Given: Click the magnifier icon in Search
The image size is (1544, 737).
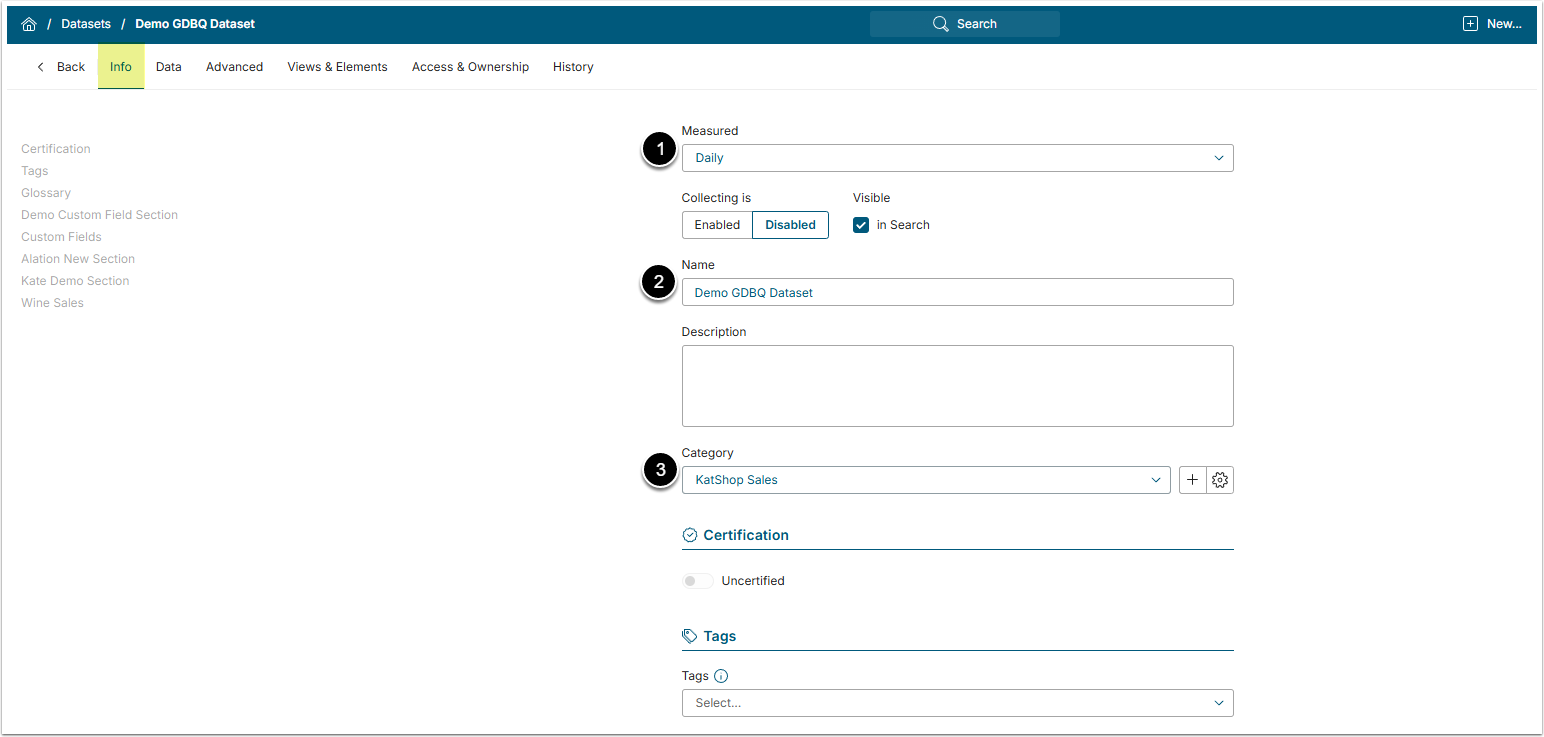Looking at the screenshot, I should (x=940, y=24).
